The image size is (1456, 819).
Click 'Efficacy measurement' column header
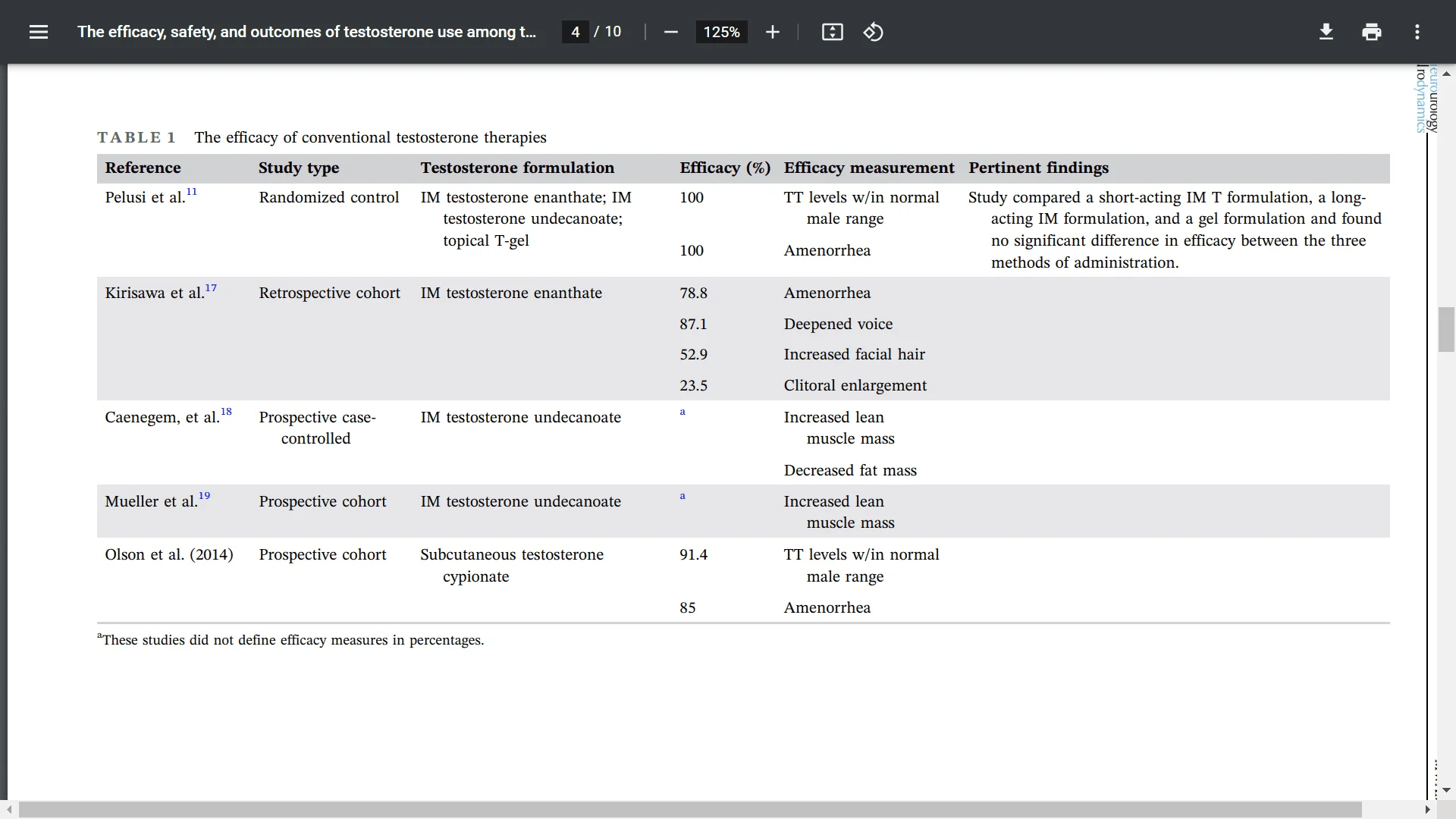click(869, 168)
